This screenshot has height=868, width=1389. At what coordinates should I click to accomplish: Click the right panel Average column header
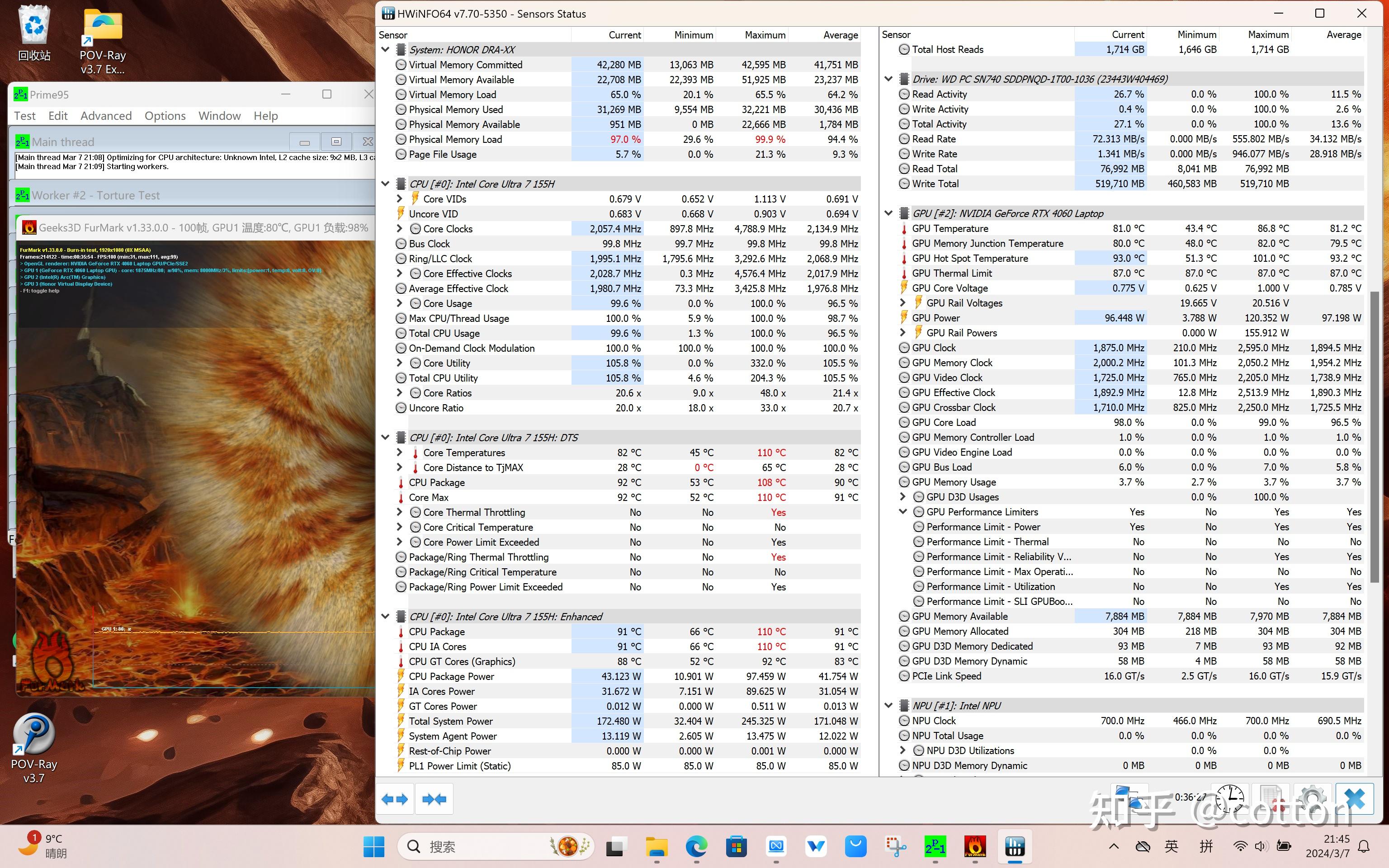pyautogui.click(x=1327, y=34)
